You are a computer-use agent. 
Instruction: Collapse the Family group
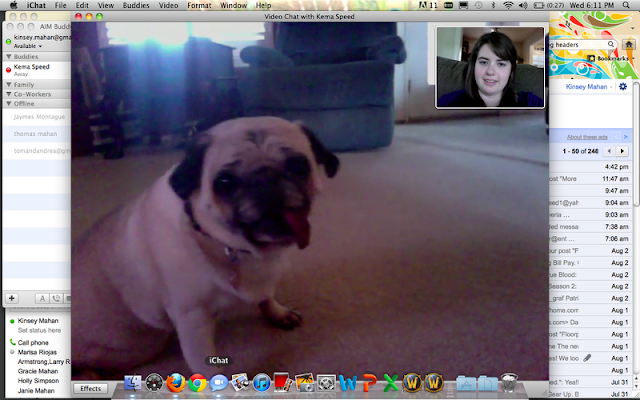pos(9,84)
